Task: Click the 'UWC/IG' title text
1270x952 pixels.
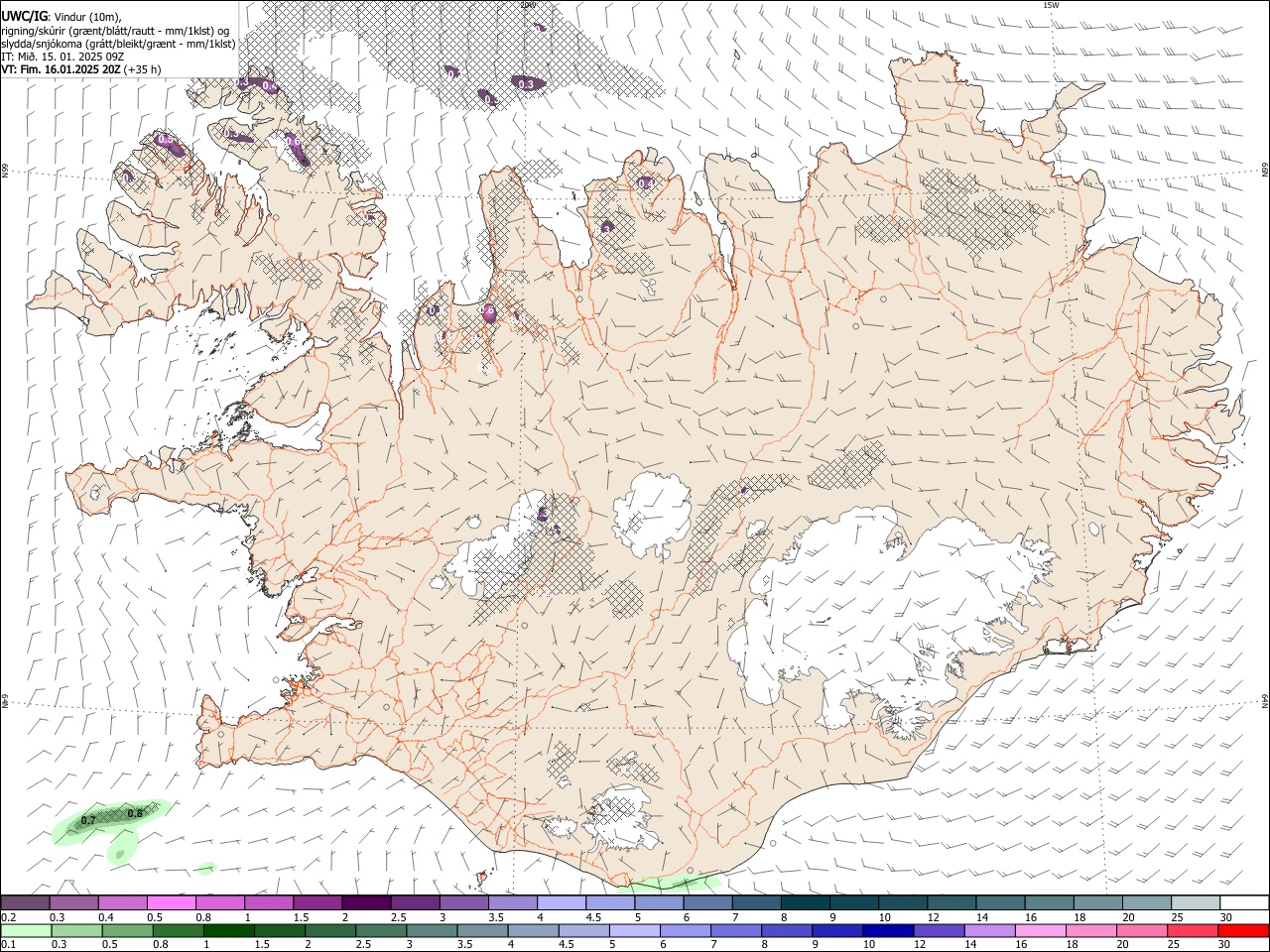Action: 23,16
